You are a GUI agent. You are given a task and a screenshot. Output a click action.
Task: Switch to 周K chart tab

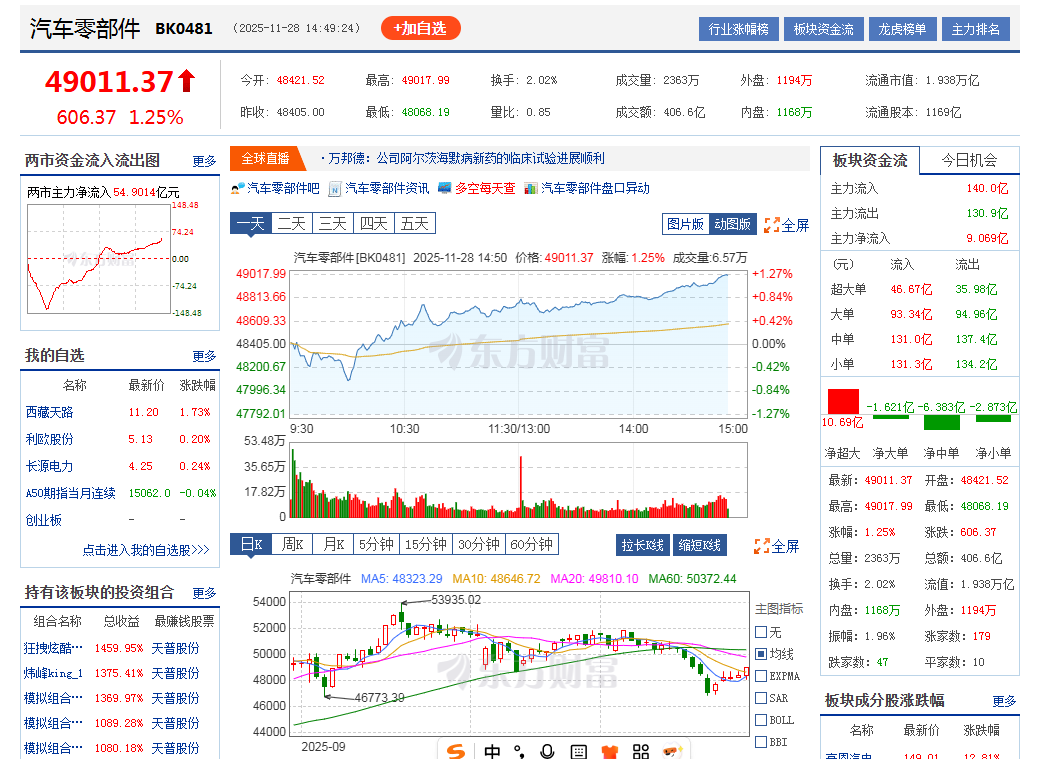[292, 544]
